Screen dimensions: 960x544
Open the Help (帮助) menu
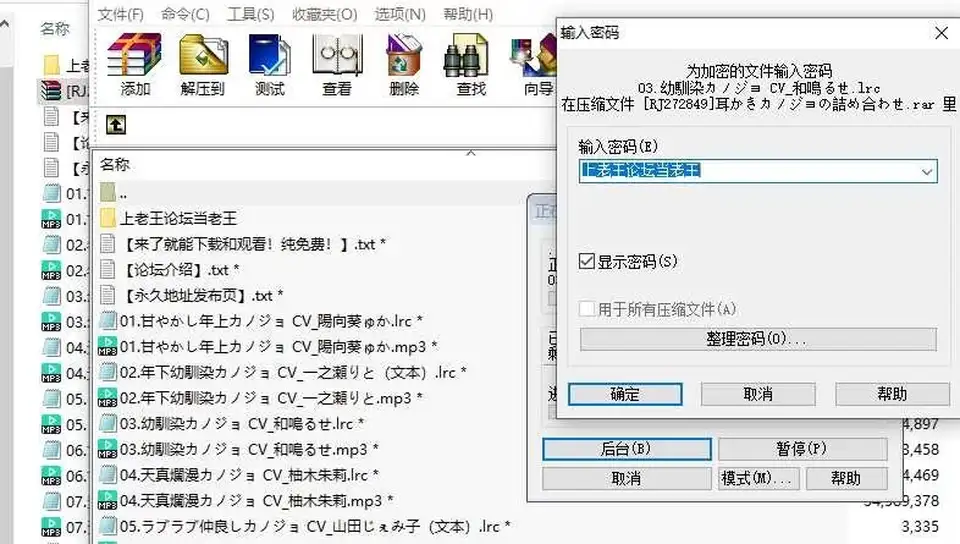click(468, 14)
